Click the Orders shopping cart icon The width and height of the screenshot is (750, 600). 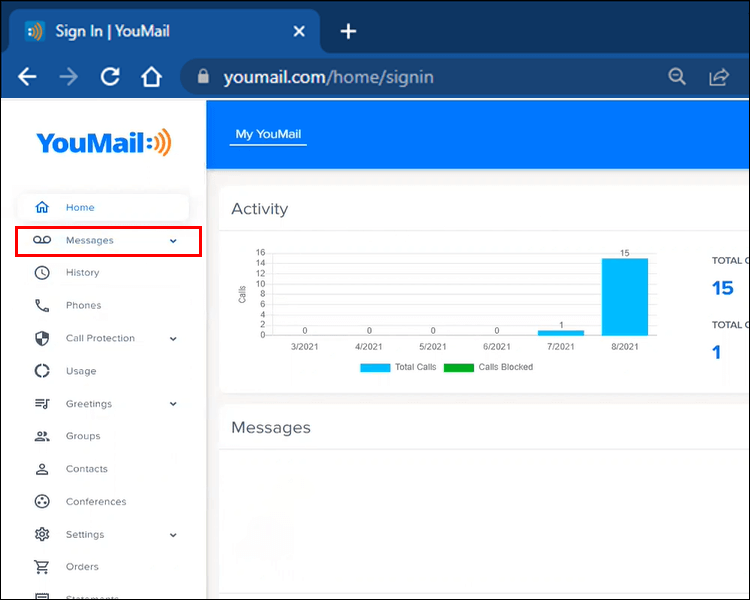42,567
